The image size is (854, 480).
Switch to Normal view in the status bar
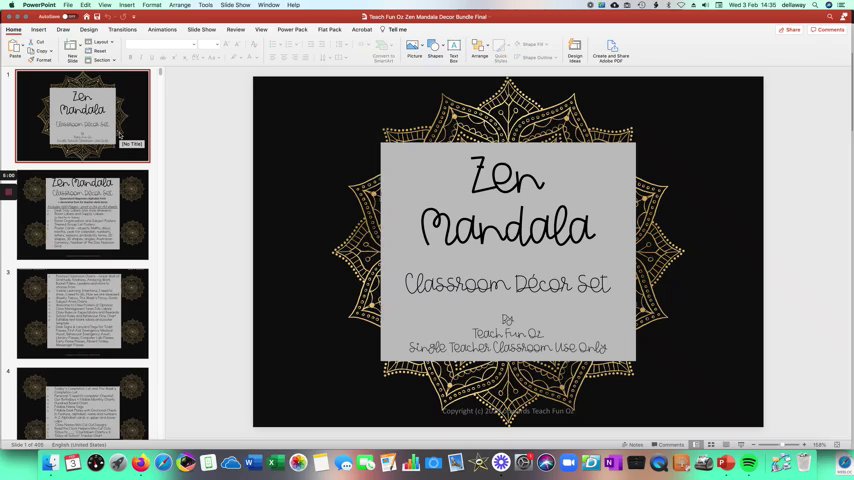[x=696, y=445]
